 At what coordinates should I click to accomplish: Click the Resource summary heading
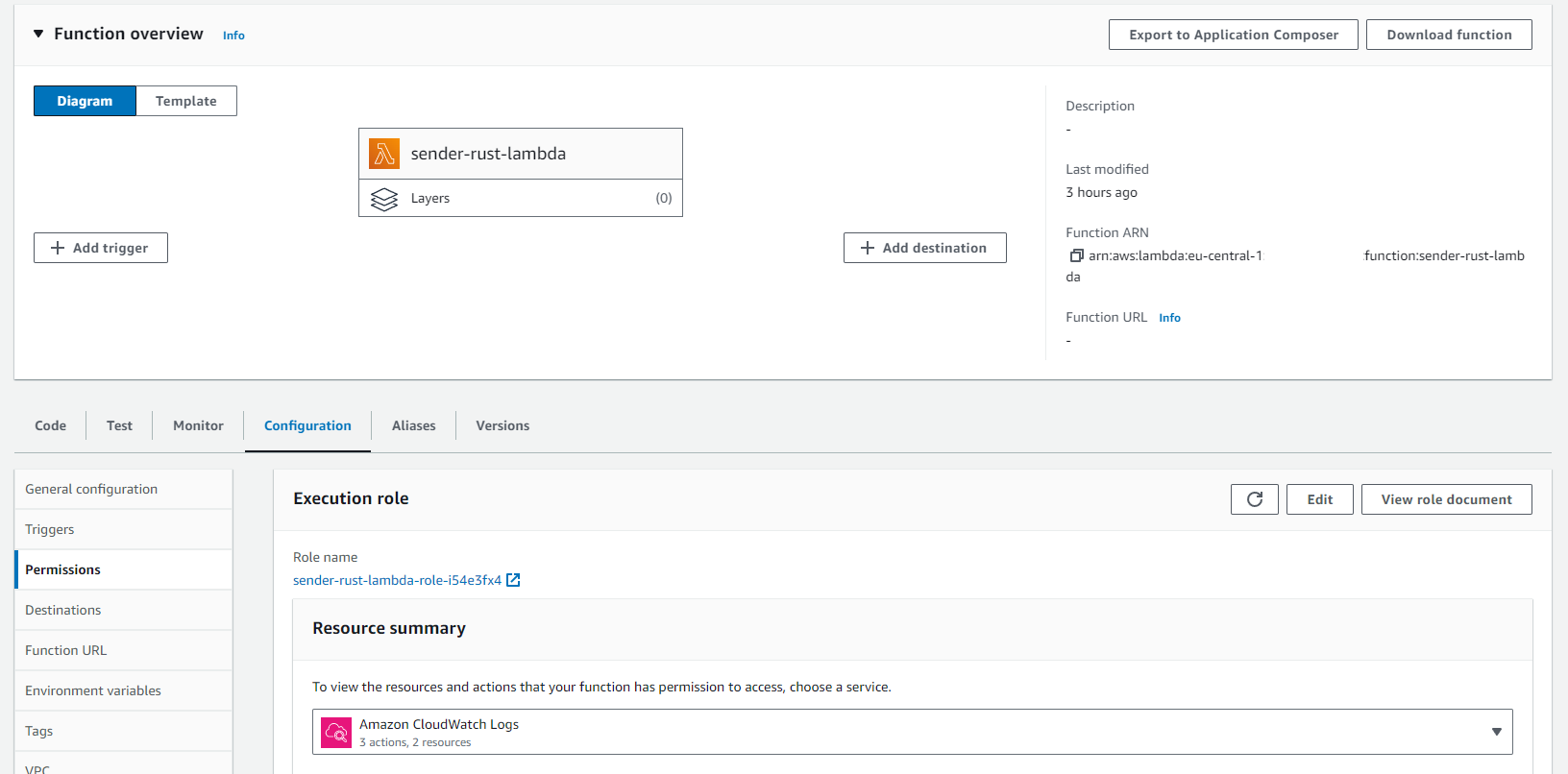point(389,628)
